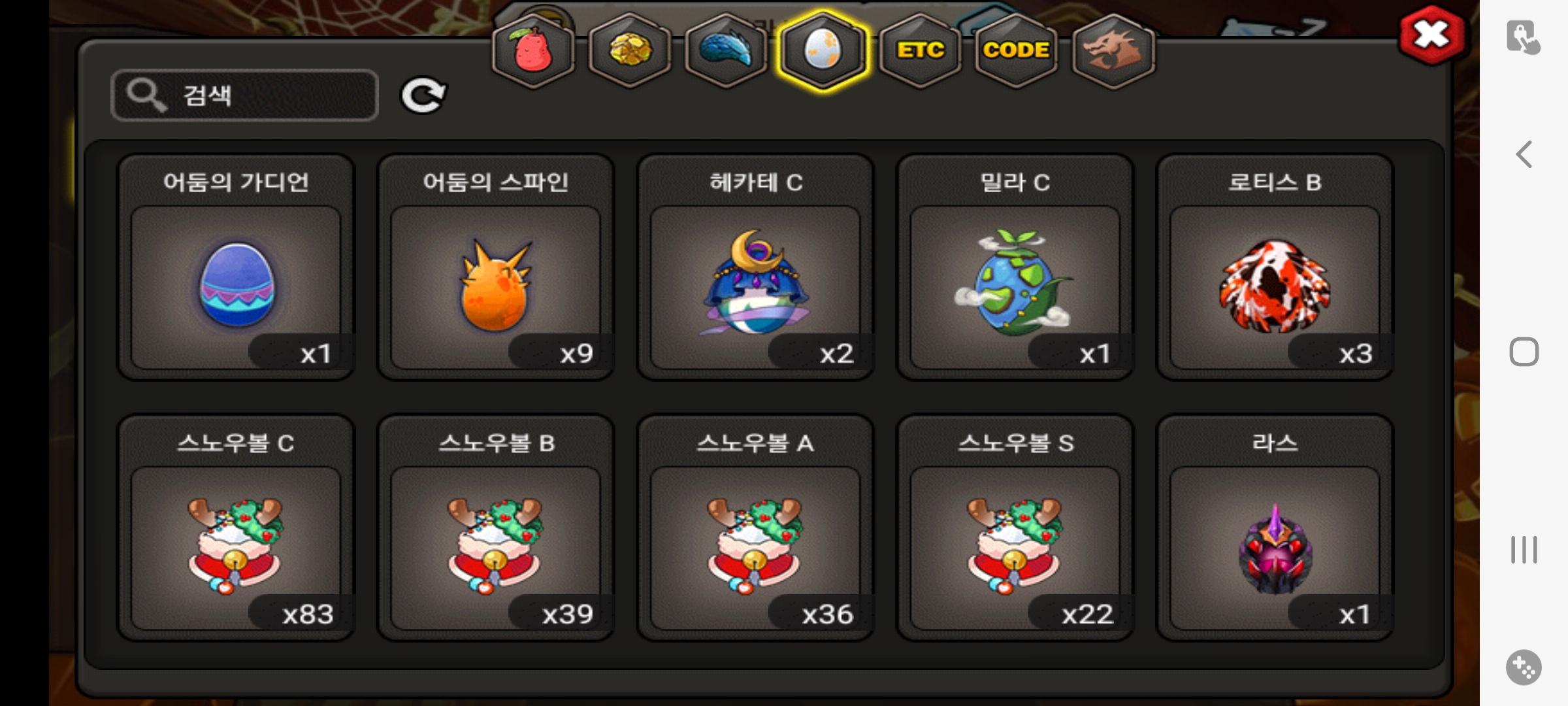Image resolution: width=1568 pixels, height=706 pixels.
Task: Select the 라스 purple horned egg
Action: point(1275,528)
